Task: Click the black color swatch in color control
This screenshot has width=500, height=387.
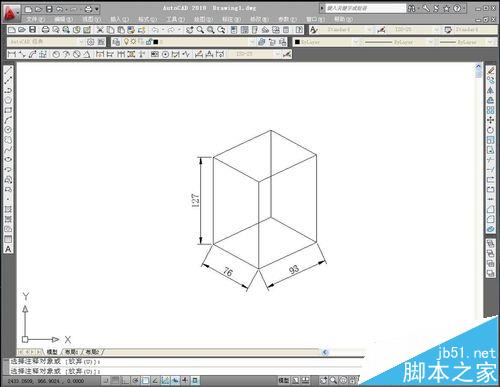Action: point(297,42)
